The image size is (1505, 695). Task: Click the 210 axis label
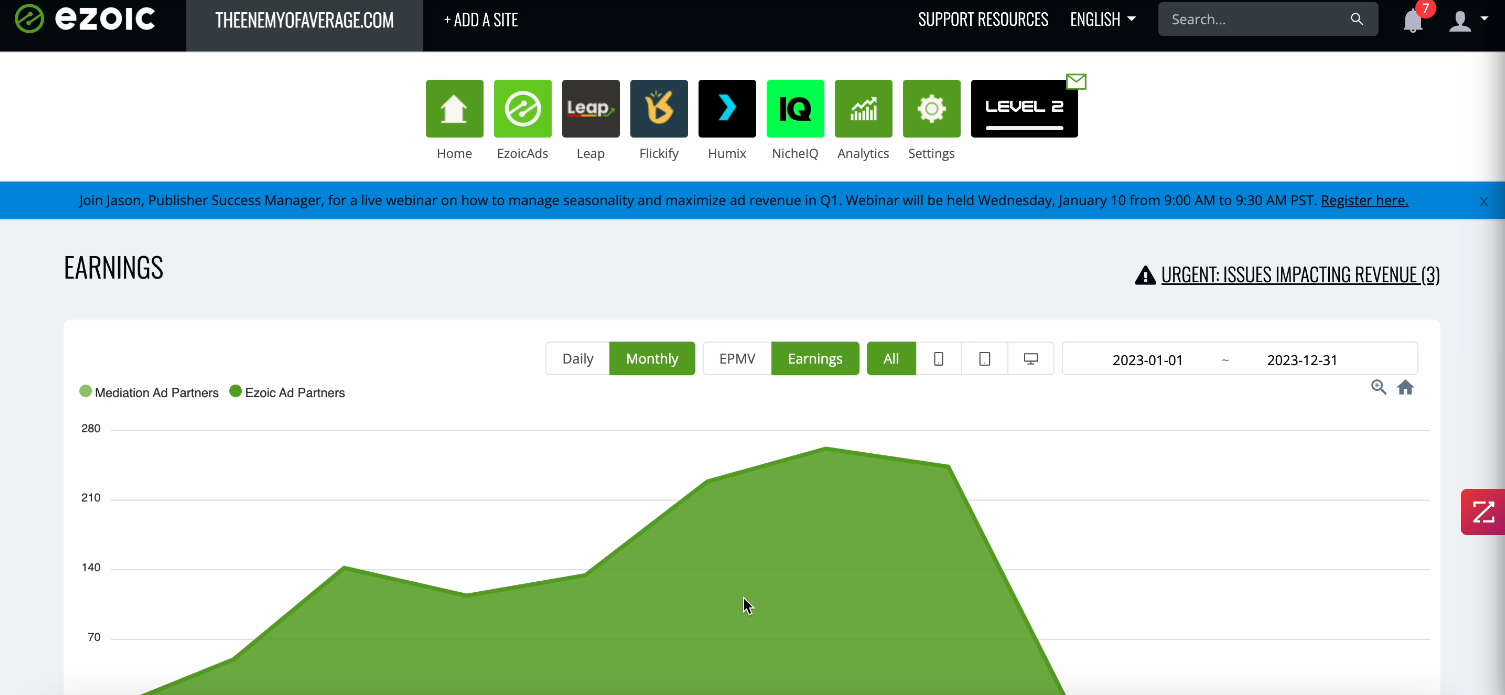point(91,497)
